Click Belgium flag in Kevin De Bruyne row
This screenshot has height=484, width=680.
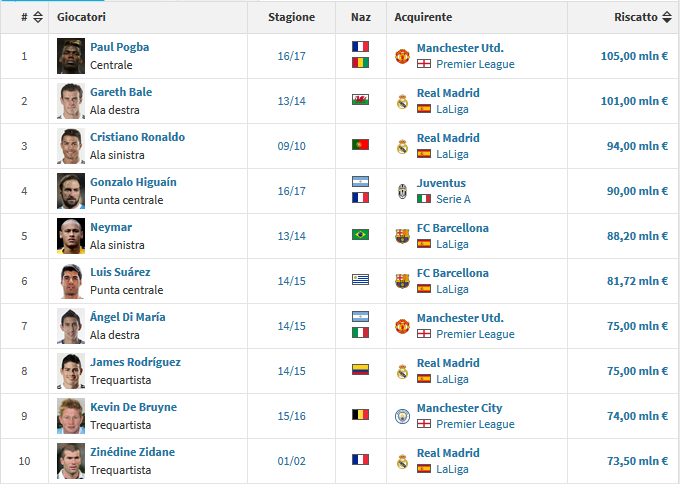pyautogui.click(x=360, y=416)
